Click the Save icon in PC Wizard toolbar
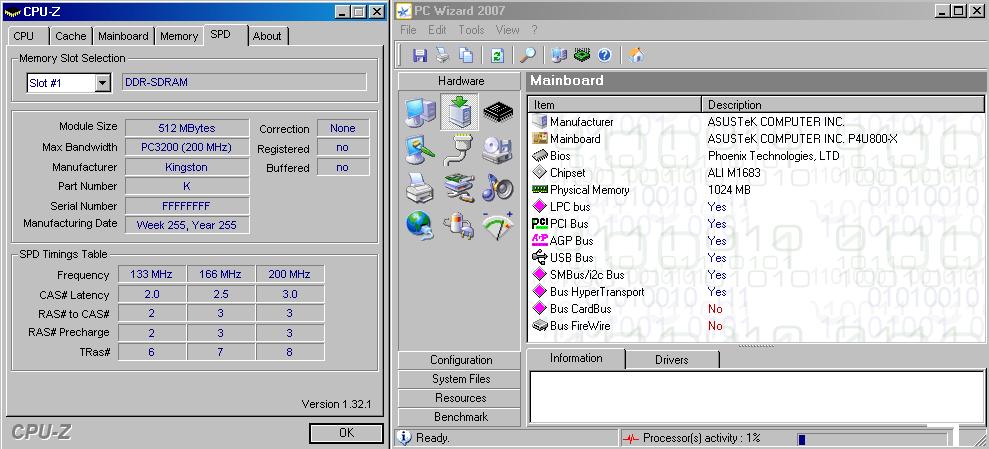 click(x=420, y=55)
